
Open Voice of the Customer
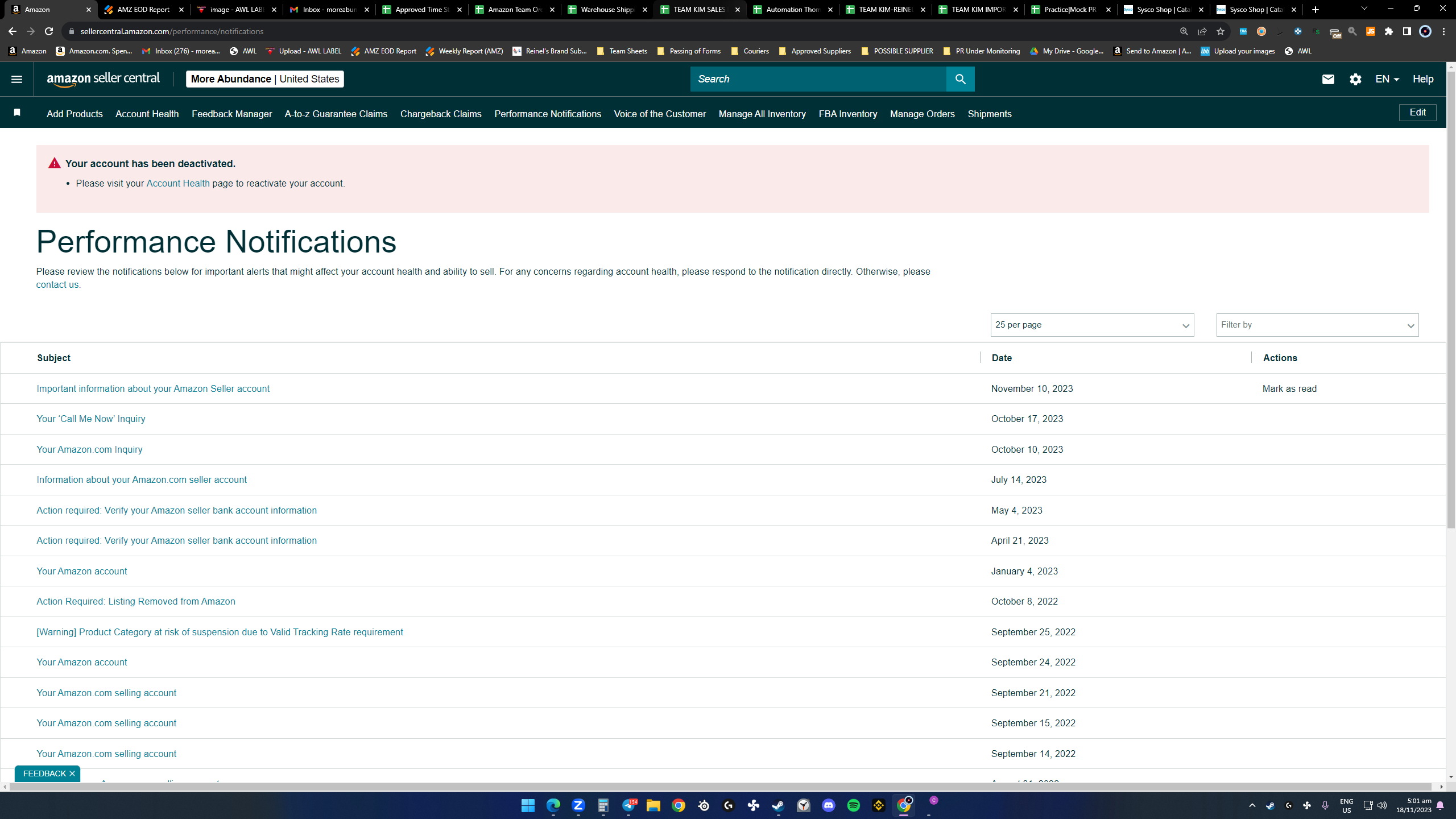[660, 114]
